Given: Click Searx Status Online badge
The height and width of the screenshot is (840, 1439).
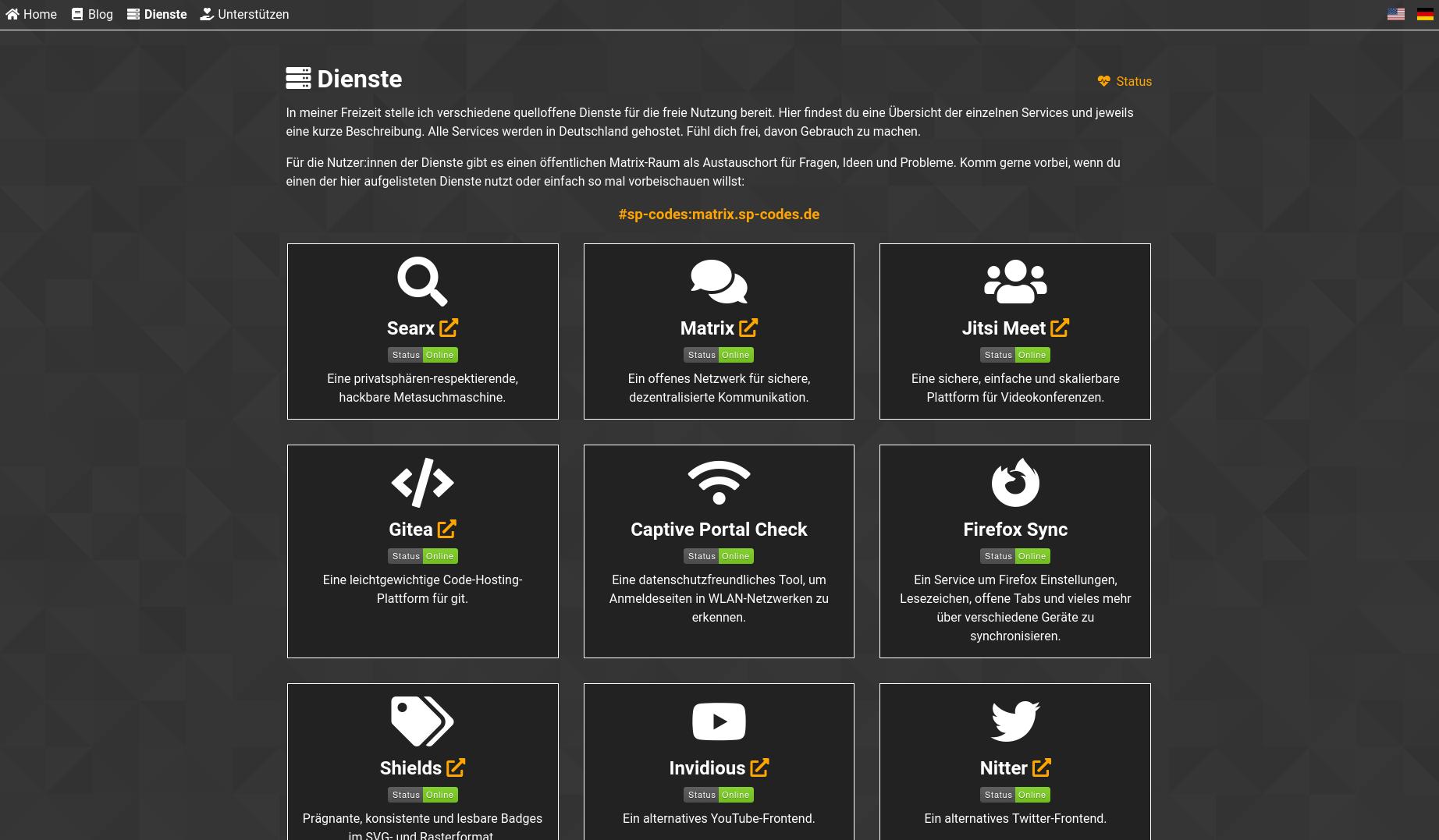Looking at the screenshot, I should [x=422, y=355].
